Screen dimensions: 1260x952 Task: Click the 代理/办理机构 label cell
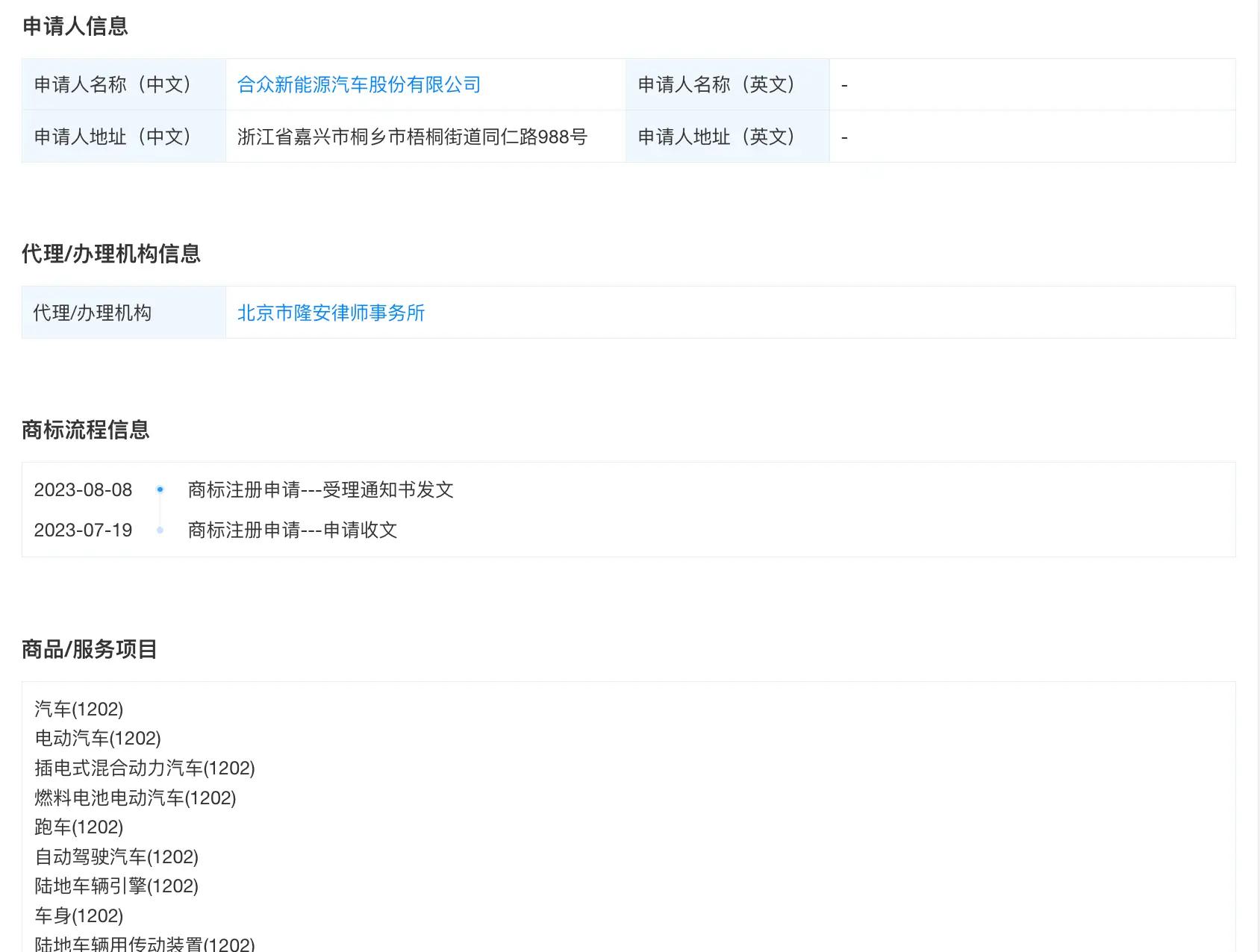pyautogui.click(x=124, y=313)
